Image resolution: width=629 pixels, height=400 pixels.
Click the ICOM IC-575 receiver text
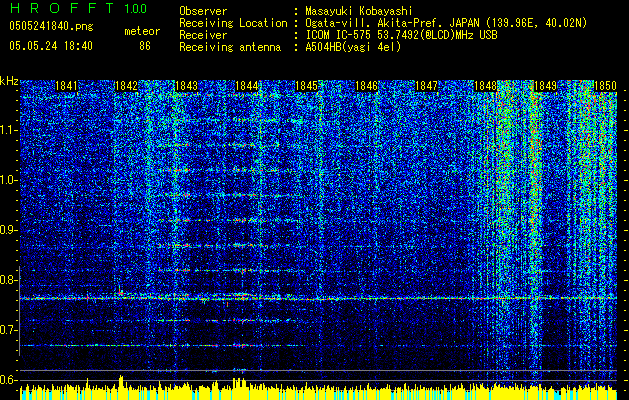coord(401,35)
